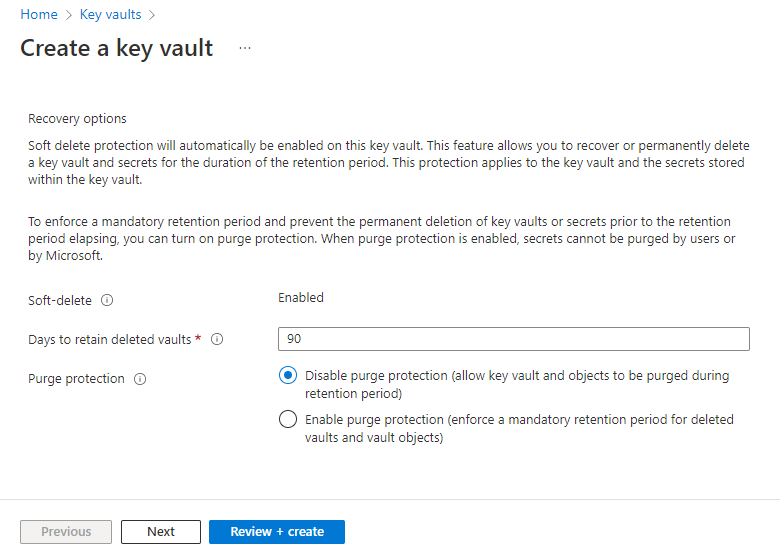Click the Disable purge protection label text
Screen dimensions: 780x555
pos(517,384)
